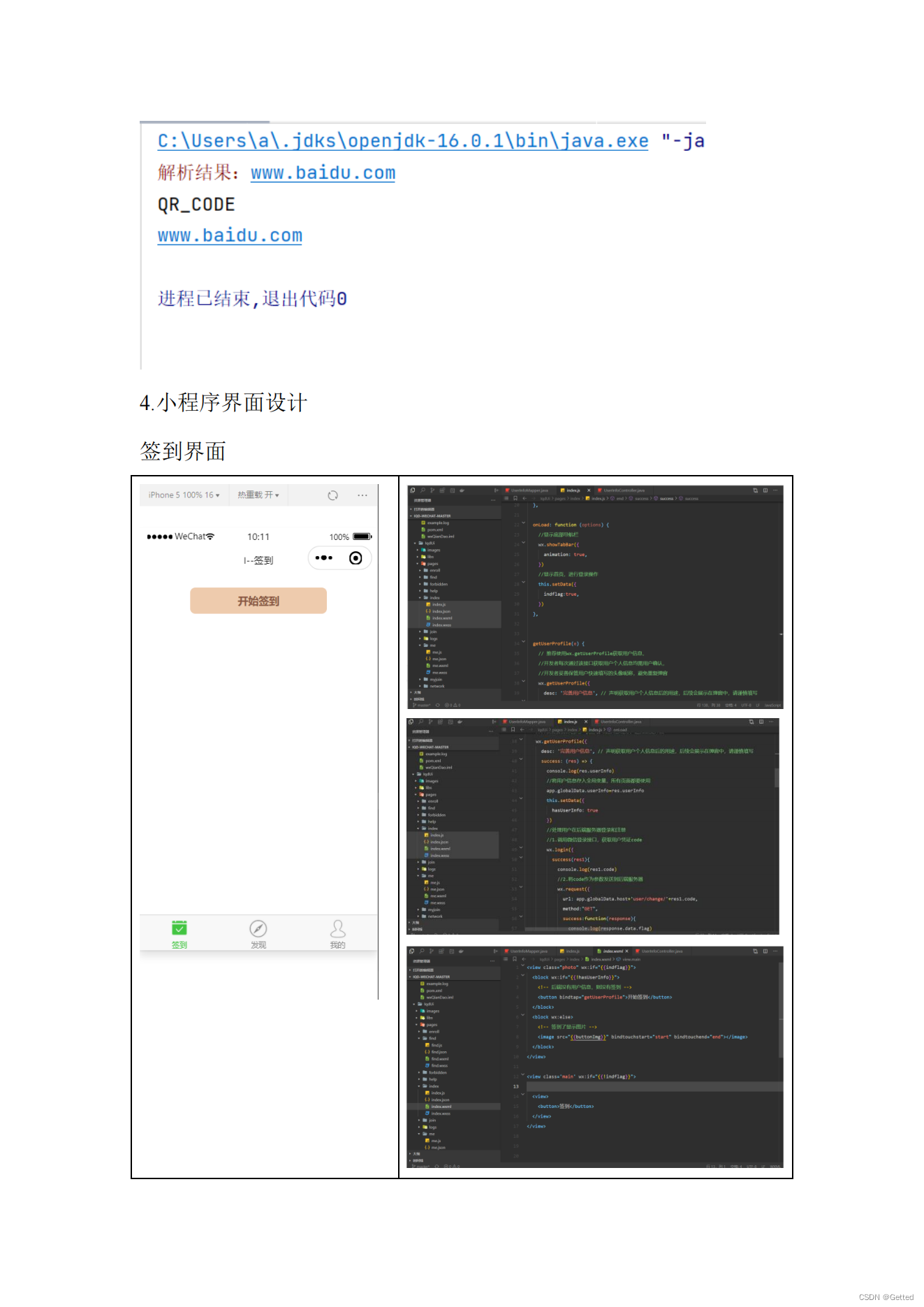
Task: Fold the getUserProfile(e) function at line 34
Action: tap(524, 642)
